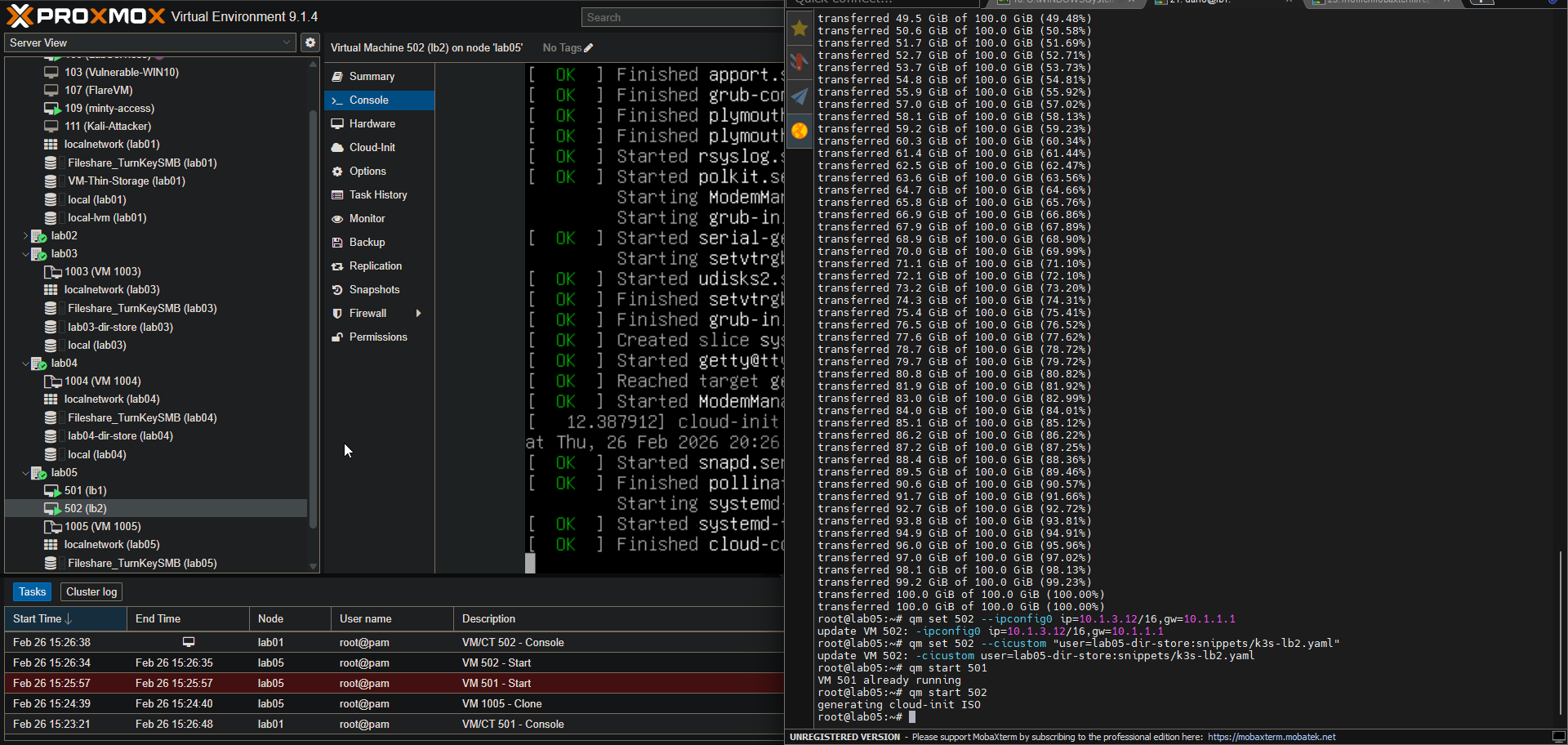
Task: Open the Backup section
Action: click(367, 243)
